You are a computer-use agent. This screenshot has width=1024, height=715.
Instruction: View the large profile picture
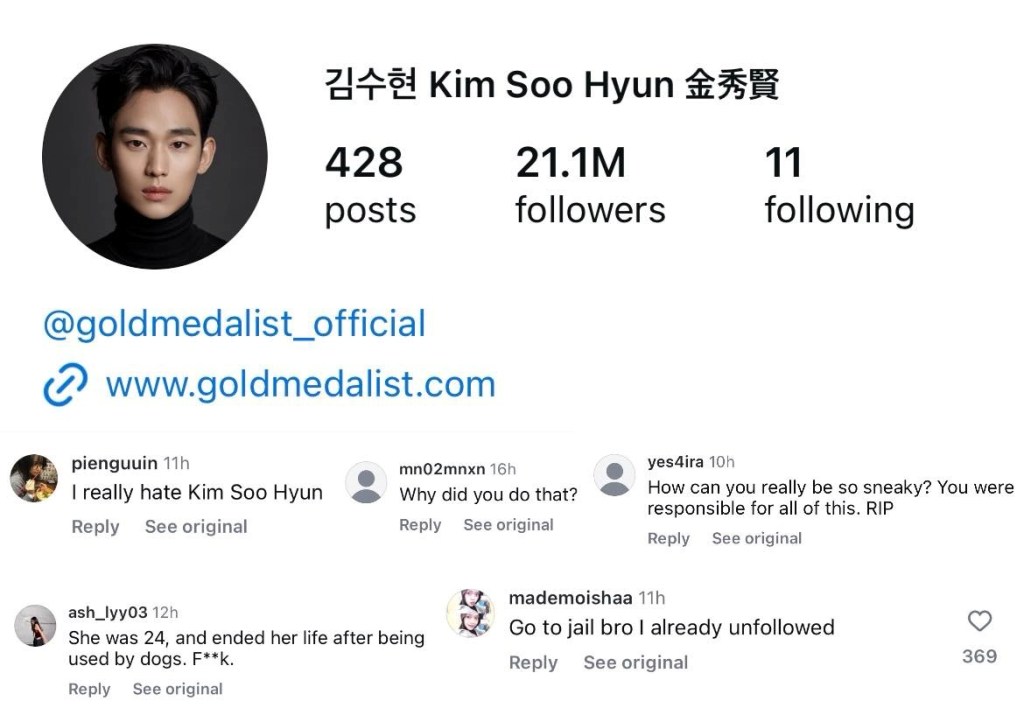155,157
